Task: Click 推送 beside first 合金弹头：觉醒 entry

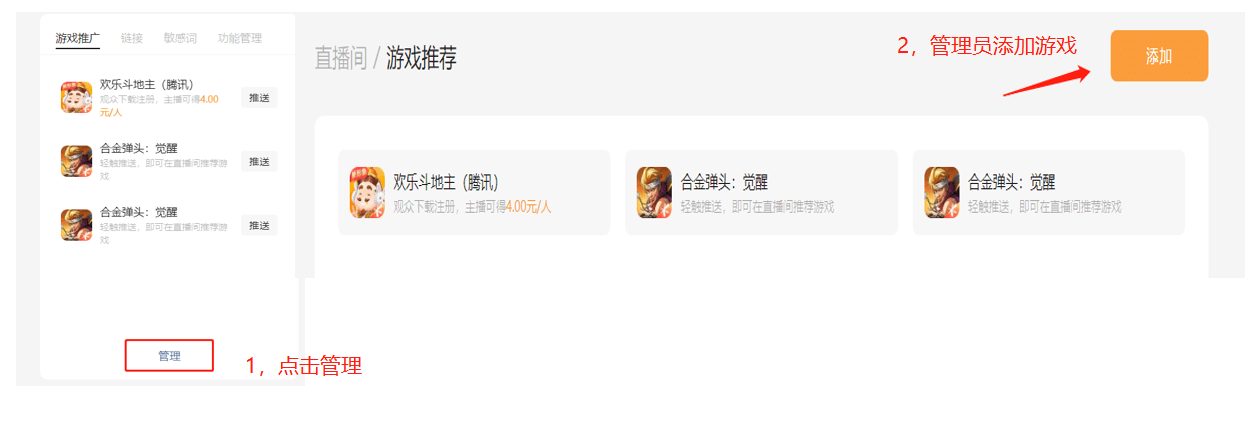Action: [x=259, y=161]
